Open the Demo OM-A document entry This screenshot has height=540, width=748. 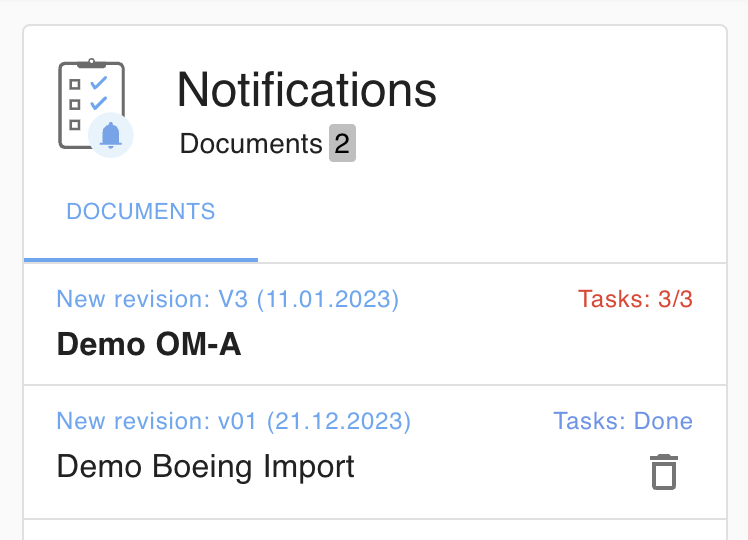[x=149, y=345]
